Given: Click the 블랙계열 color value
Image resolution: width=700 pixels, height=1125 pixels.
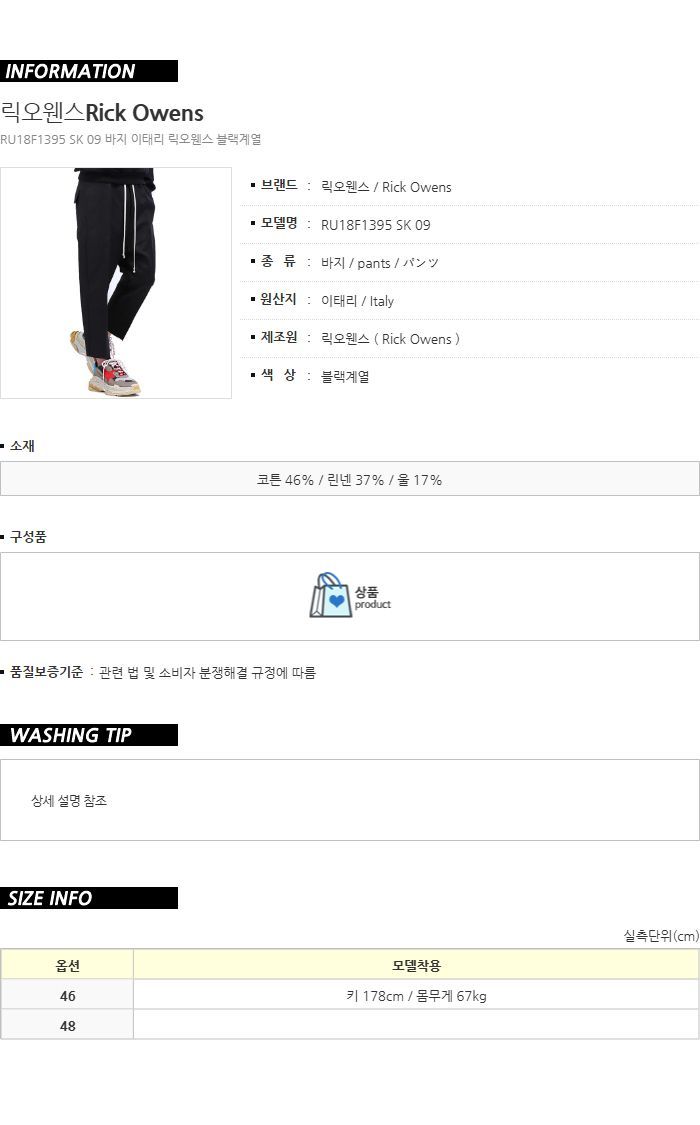Looking at the screenshot, I should [x=345, y=376].
